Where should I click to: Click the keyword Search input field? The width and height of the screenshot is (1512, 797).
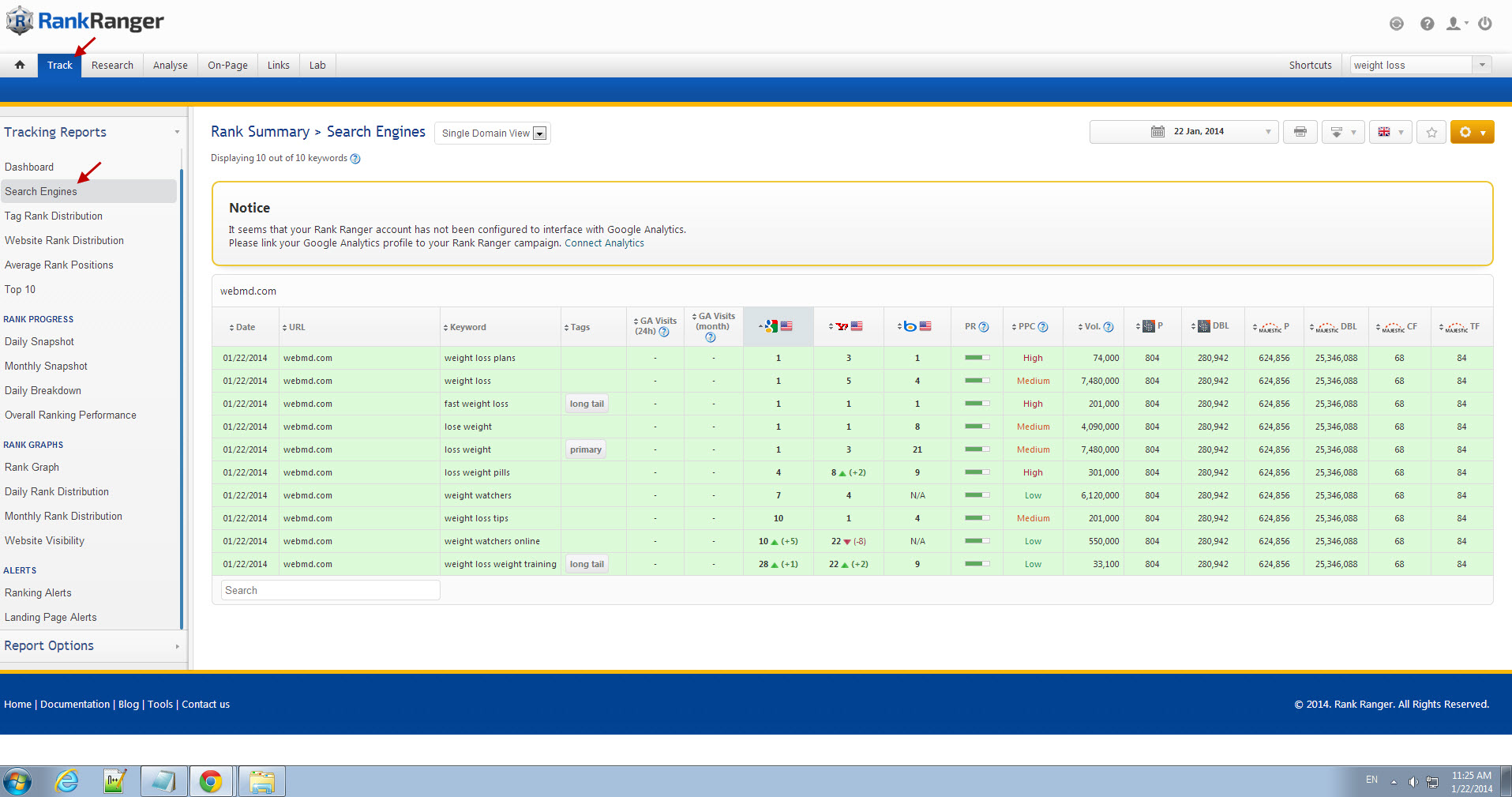pyautogui.click(x=330, y=590)
